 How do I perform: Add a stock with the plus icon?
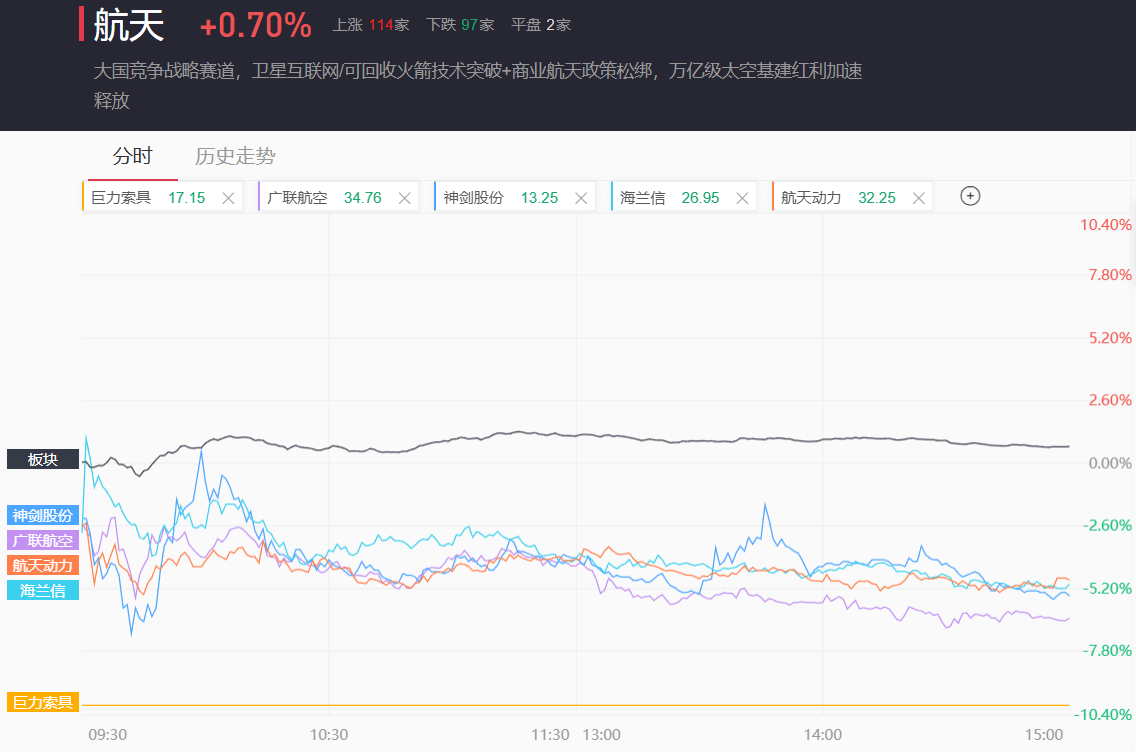[x=969, y=196]
